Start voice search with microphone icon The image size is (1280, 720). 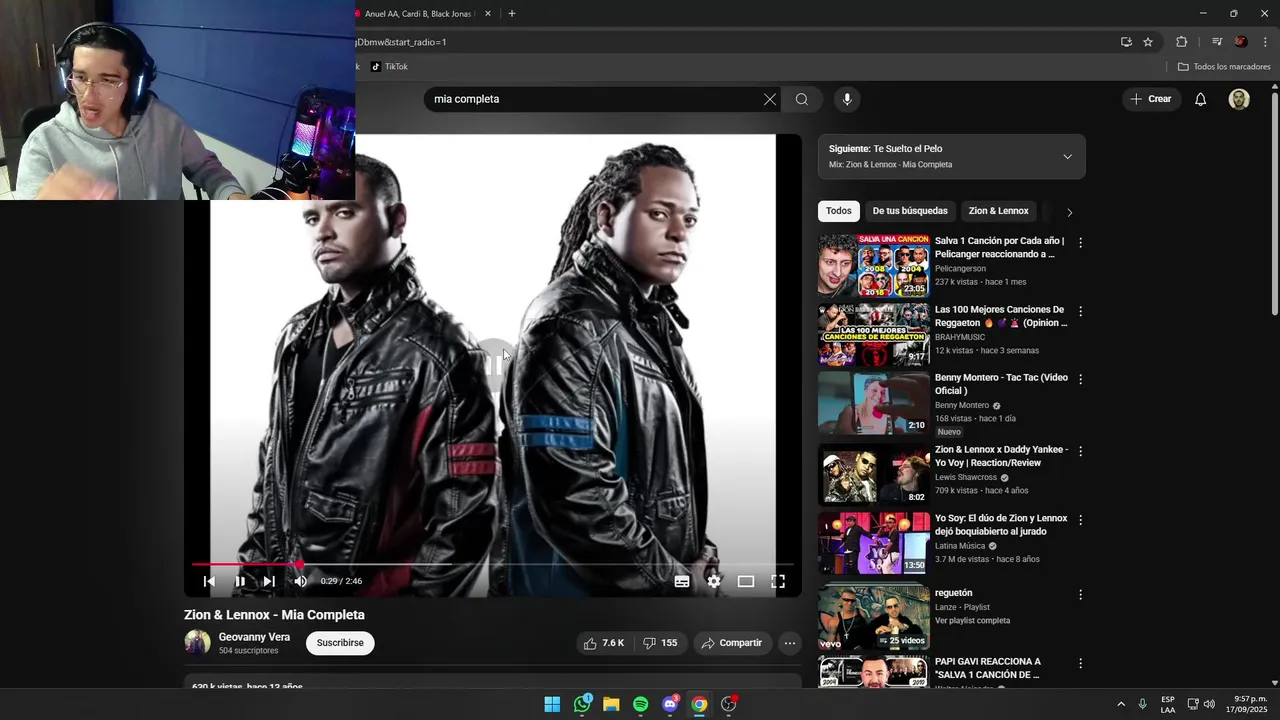tap(847, 99)
